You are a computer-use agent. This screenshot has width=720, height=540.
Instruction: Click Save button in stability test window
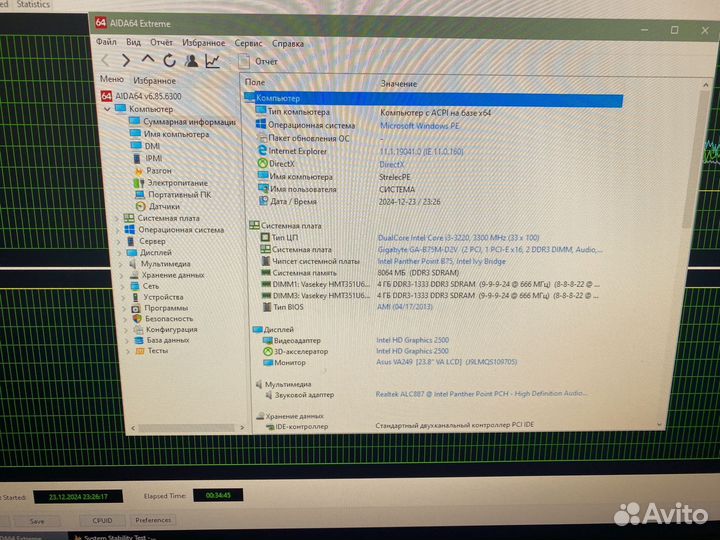pyautogui.click(x=36, y=521)
